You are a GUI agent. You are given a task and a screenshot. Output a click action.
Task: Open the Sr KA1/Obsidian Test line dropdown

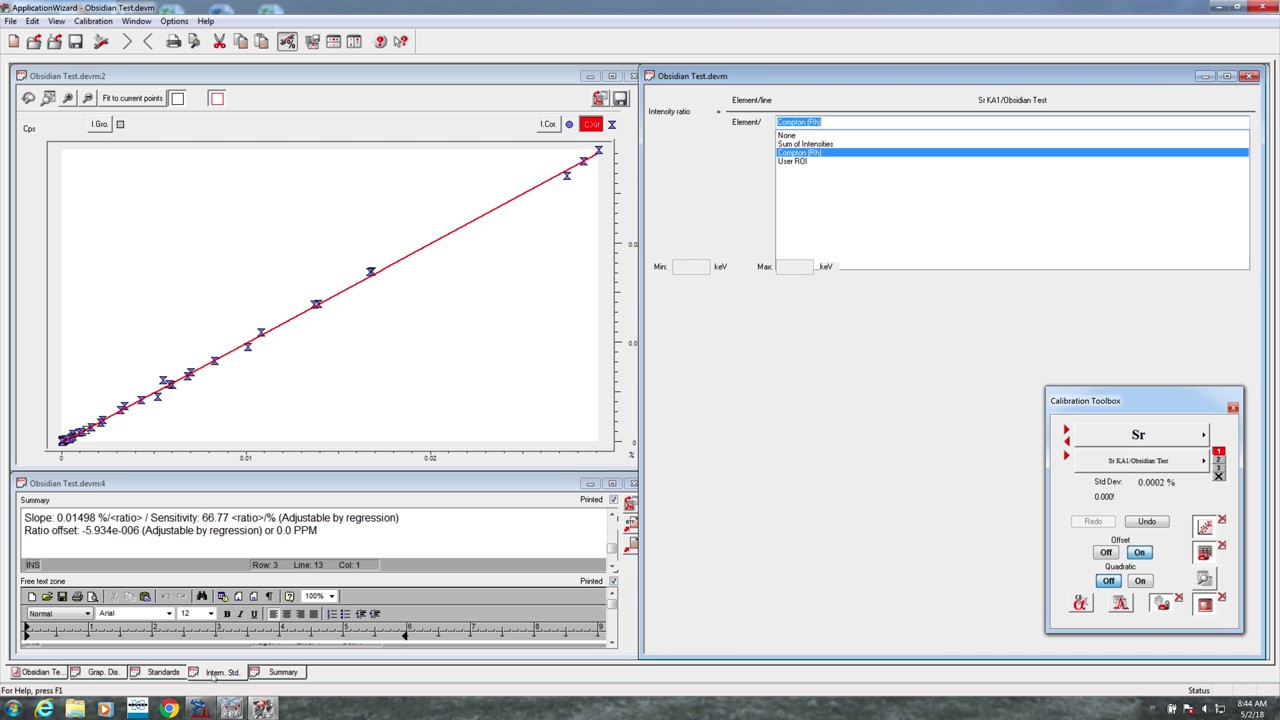tap(1141, 461)
